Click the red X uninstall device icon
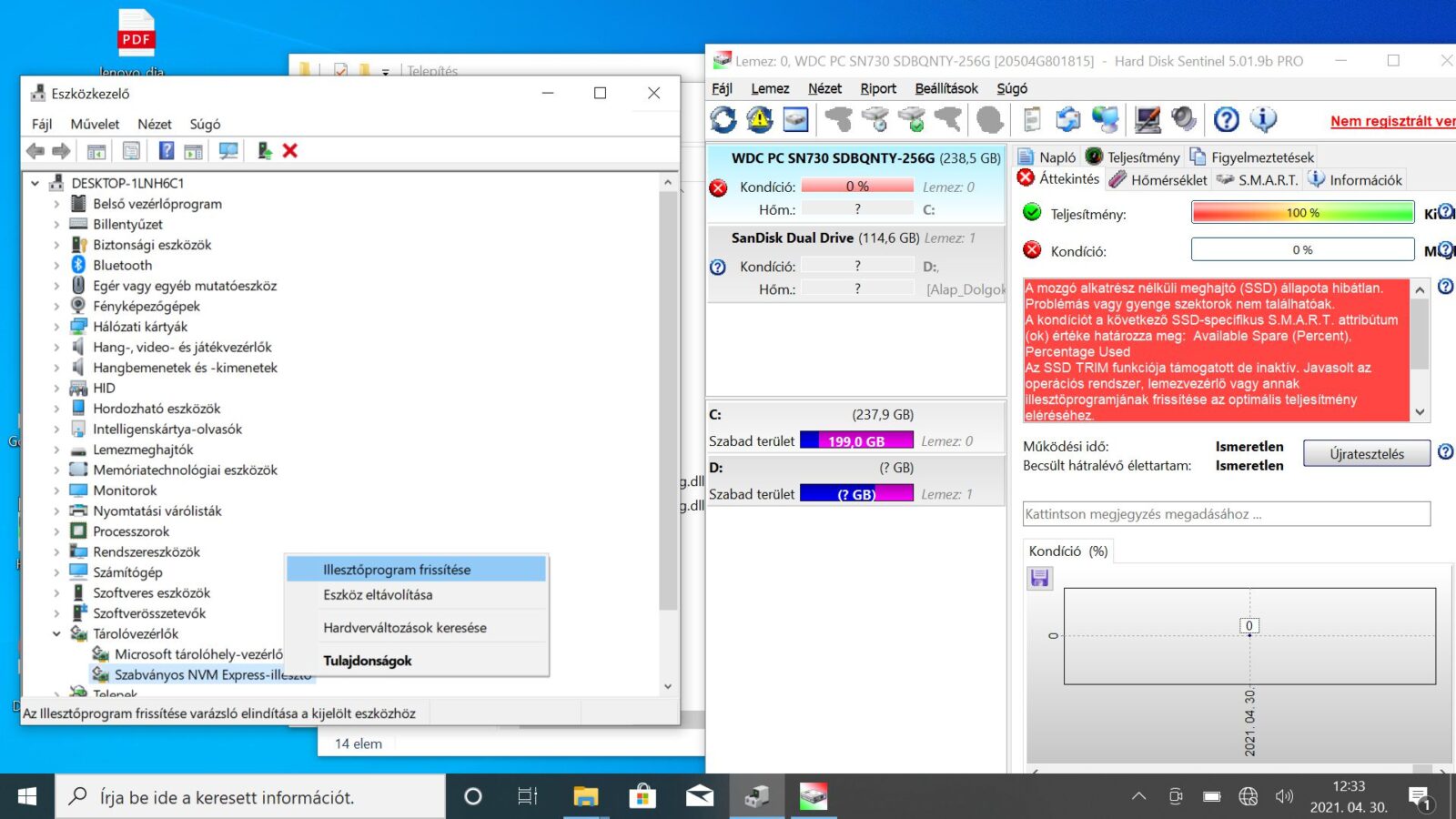Image resolution: width=1456 pixels, height=819 pixels. point(290,151)
